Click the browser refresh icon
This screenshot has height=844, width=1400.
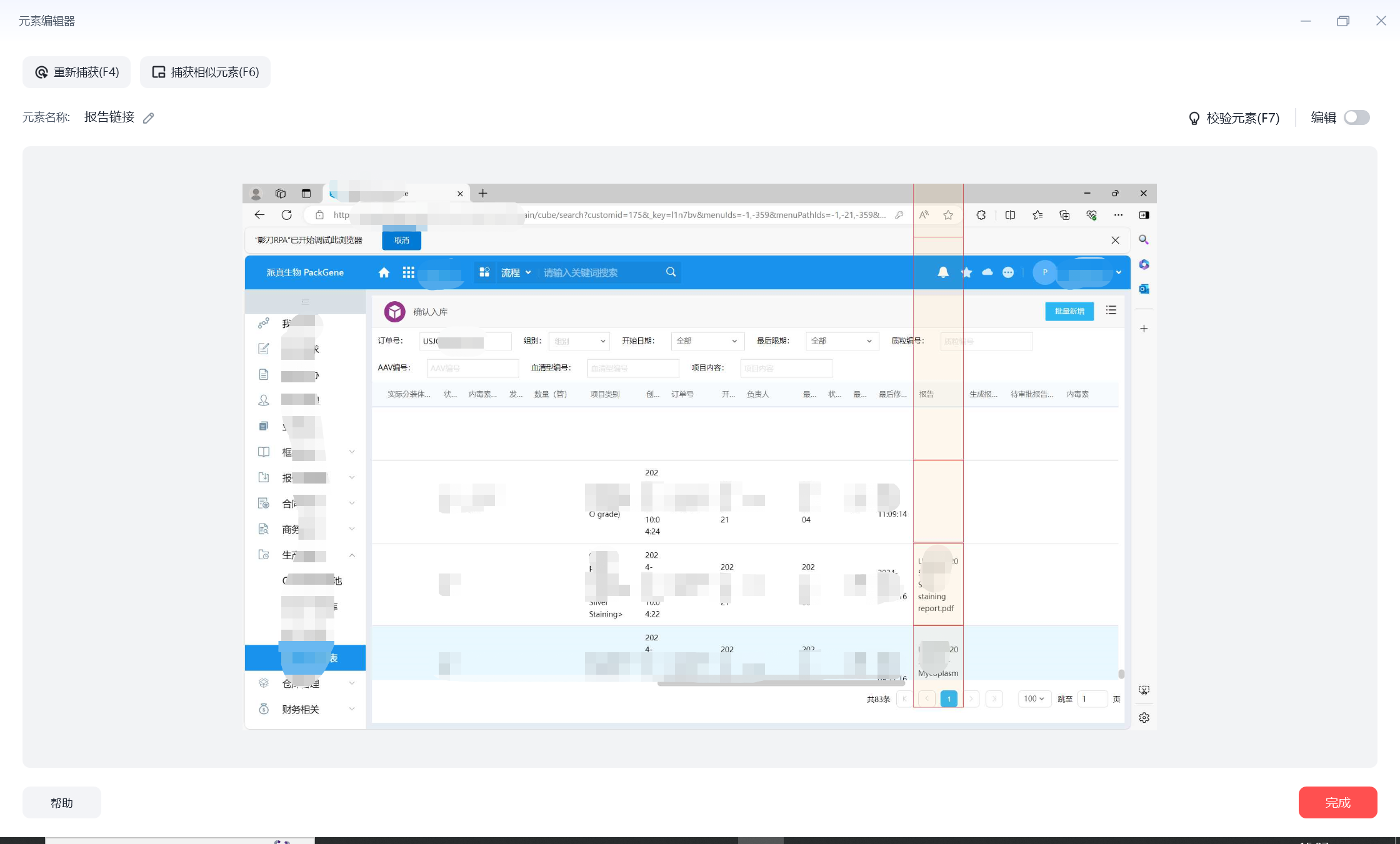pyautogui.click(x=286, y=215)
